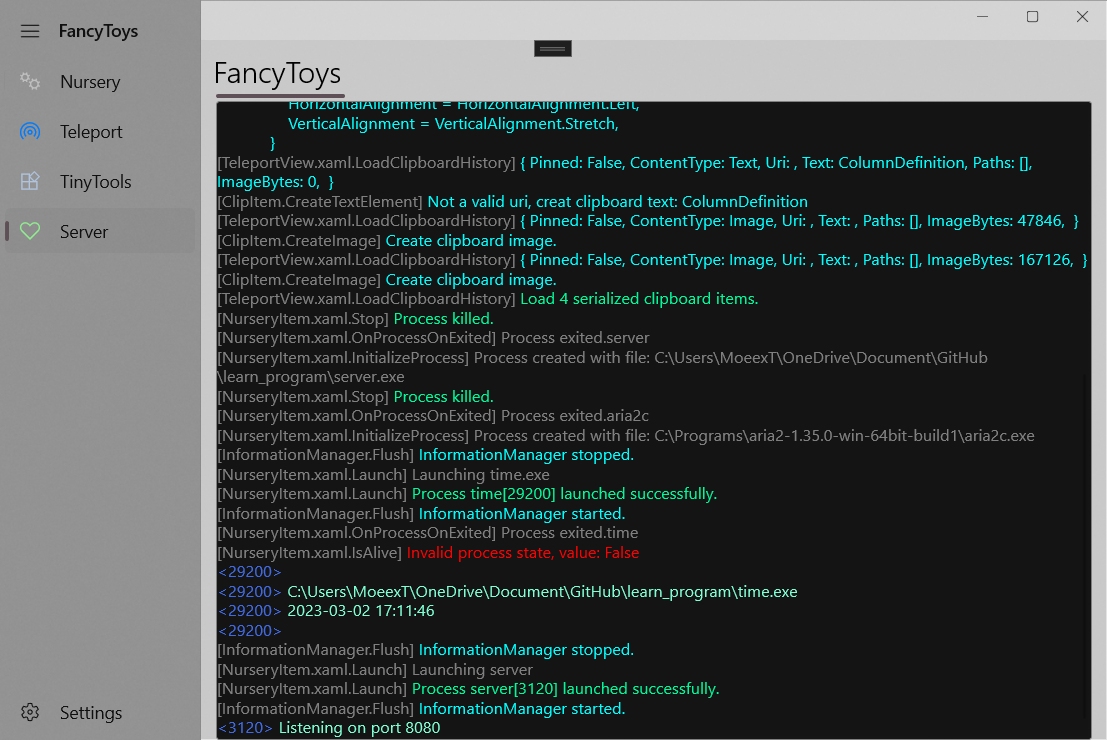Select the Server navigation item
Screen dimensions: 1107x740
coord(84,232)
